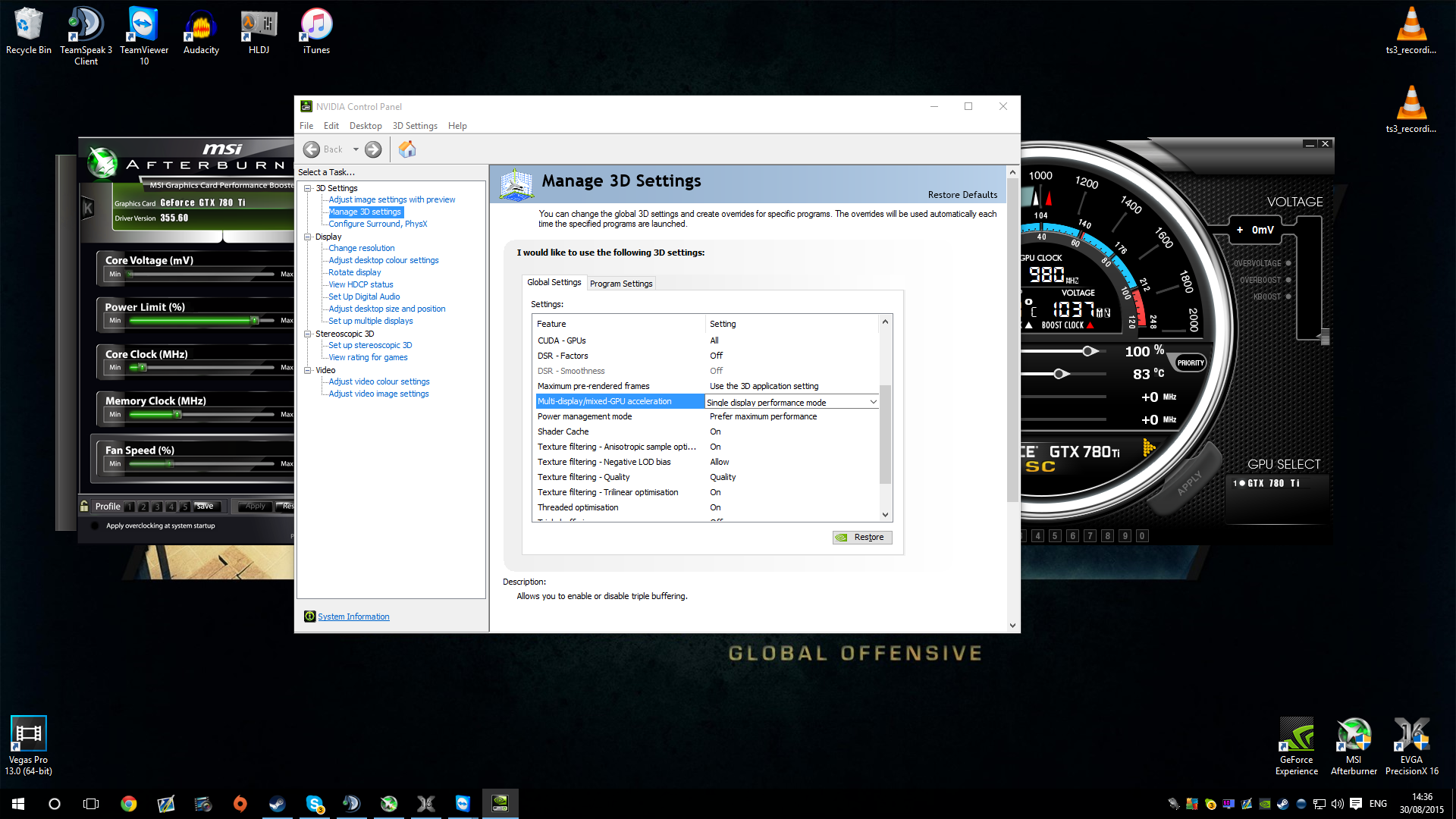Open Skype from the taskbar
Image resolution: width=1456 pixels, height=819 pixels.
tap(314, 804)
